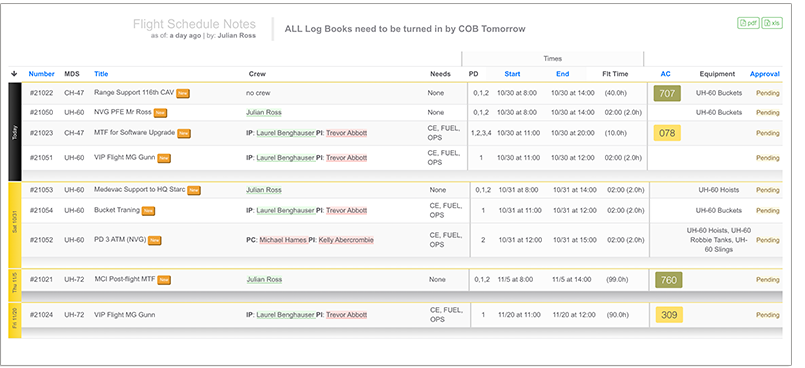The width and height of the screenshot is (805, 368).
Task: Click Pending approval for flight #21022
Action: tap(768, 93)
